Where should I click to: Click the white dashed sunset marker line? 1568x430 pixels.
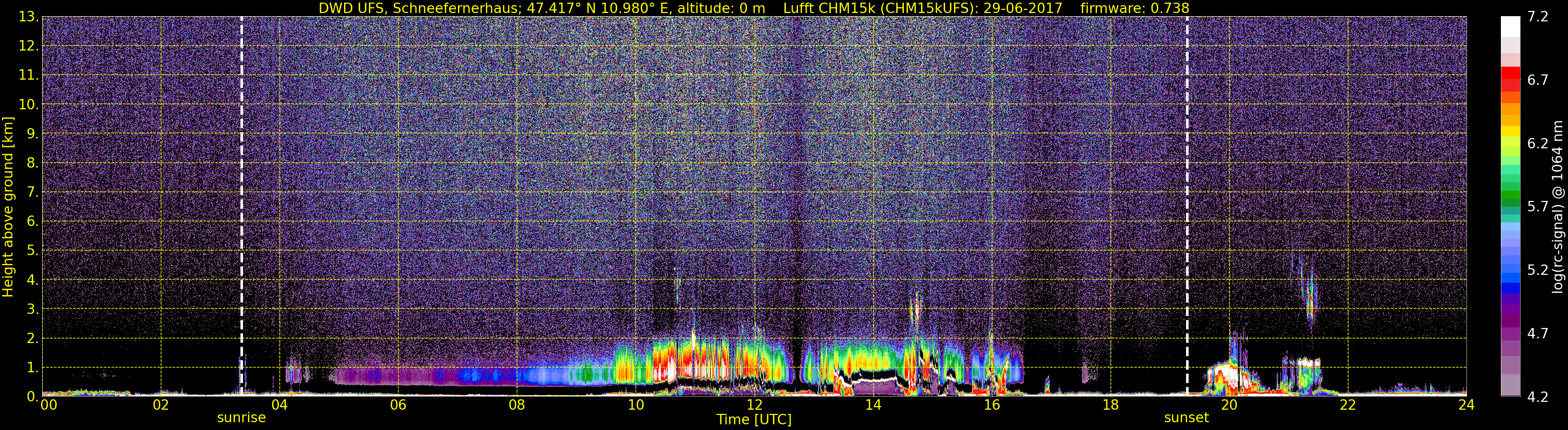[1187, 206]
